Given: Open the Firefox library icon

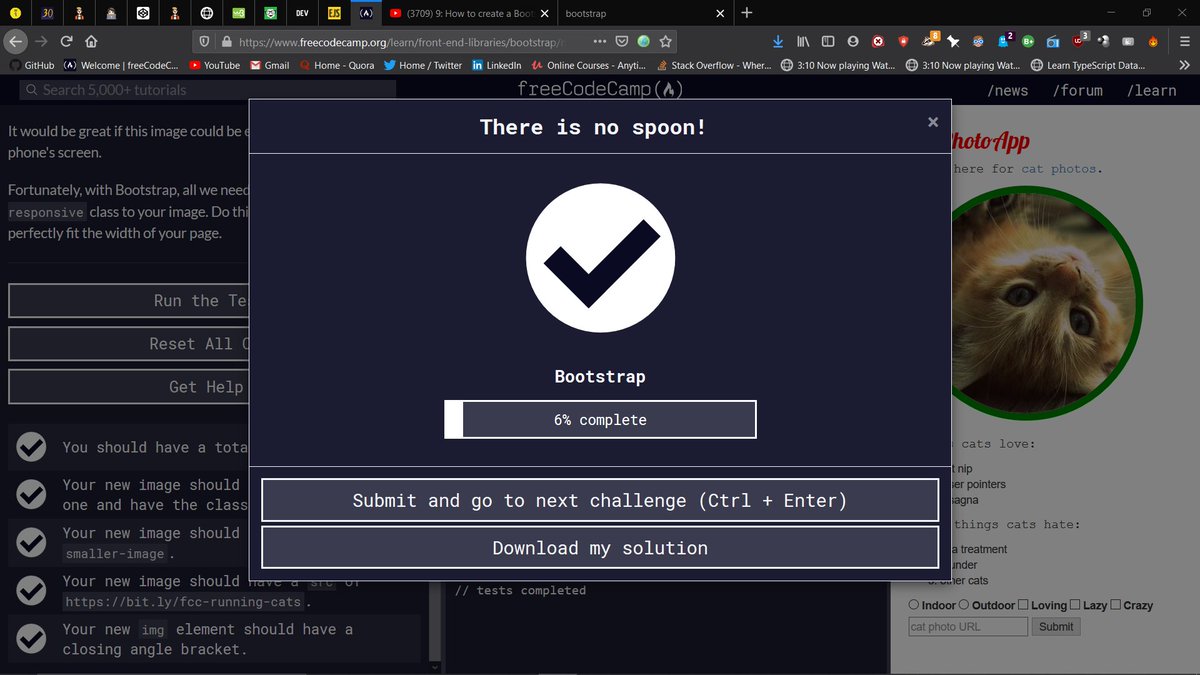Looking at the screenshot, I should click(803, 42).
